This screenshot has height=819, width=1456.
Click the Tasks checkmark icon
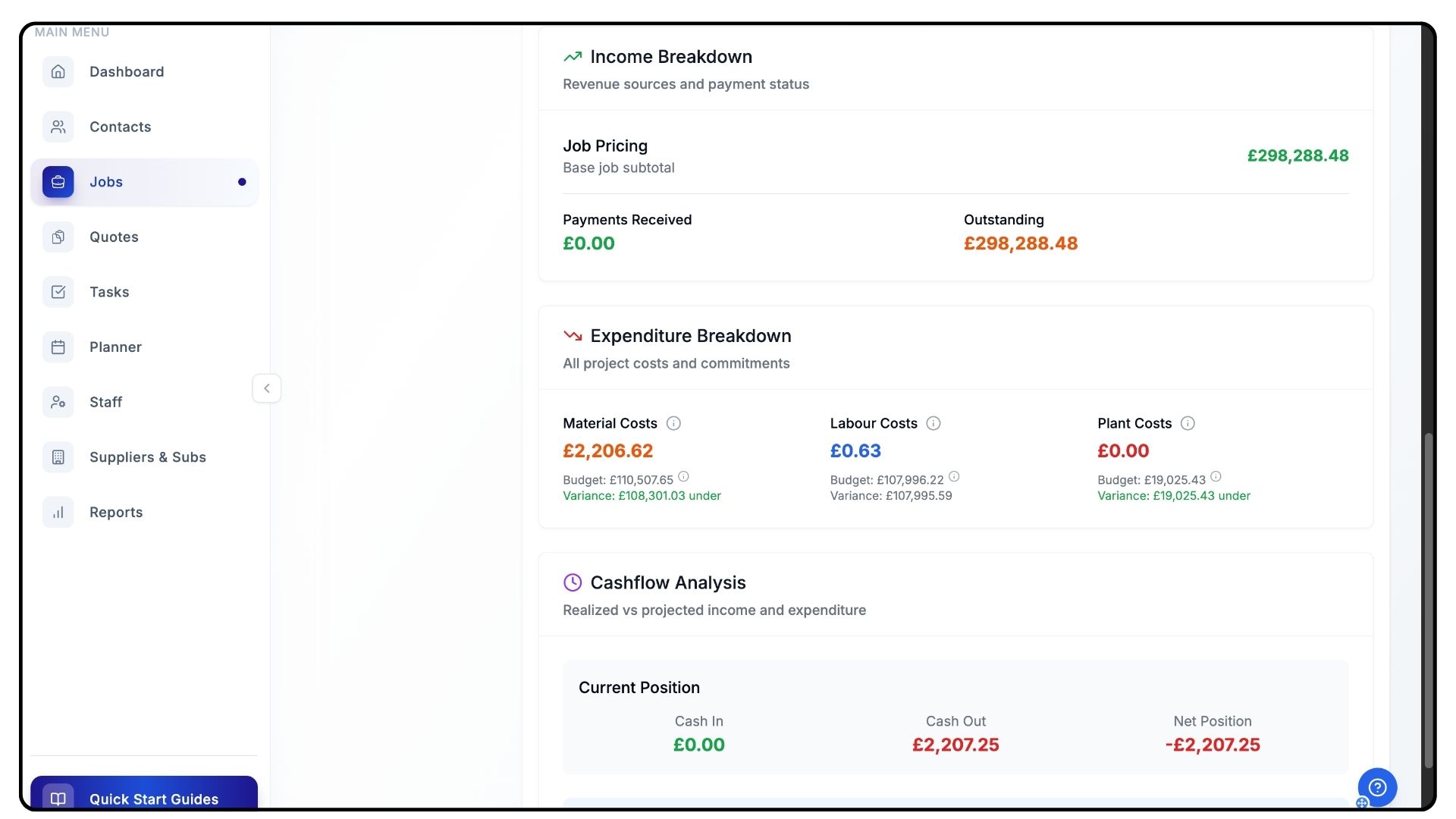pyautogui.click(x=58, y=293)
